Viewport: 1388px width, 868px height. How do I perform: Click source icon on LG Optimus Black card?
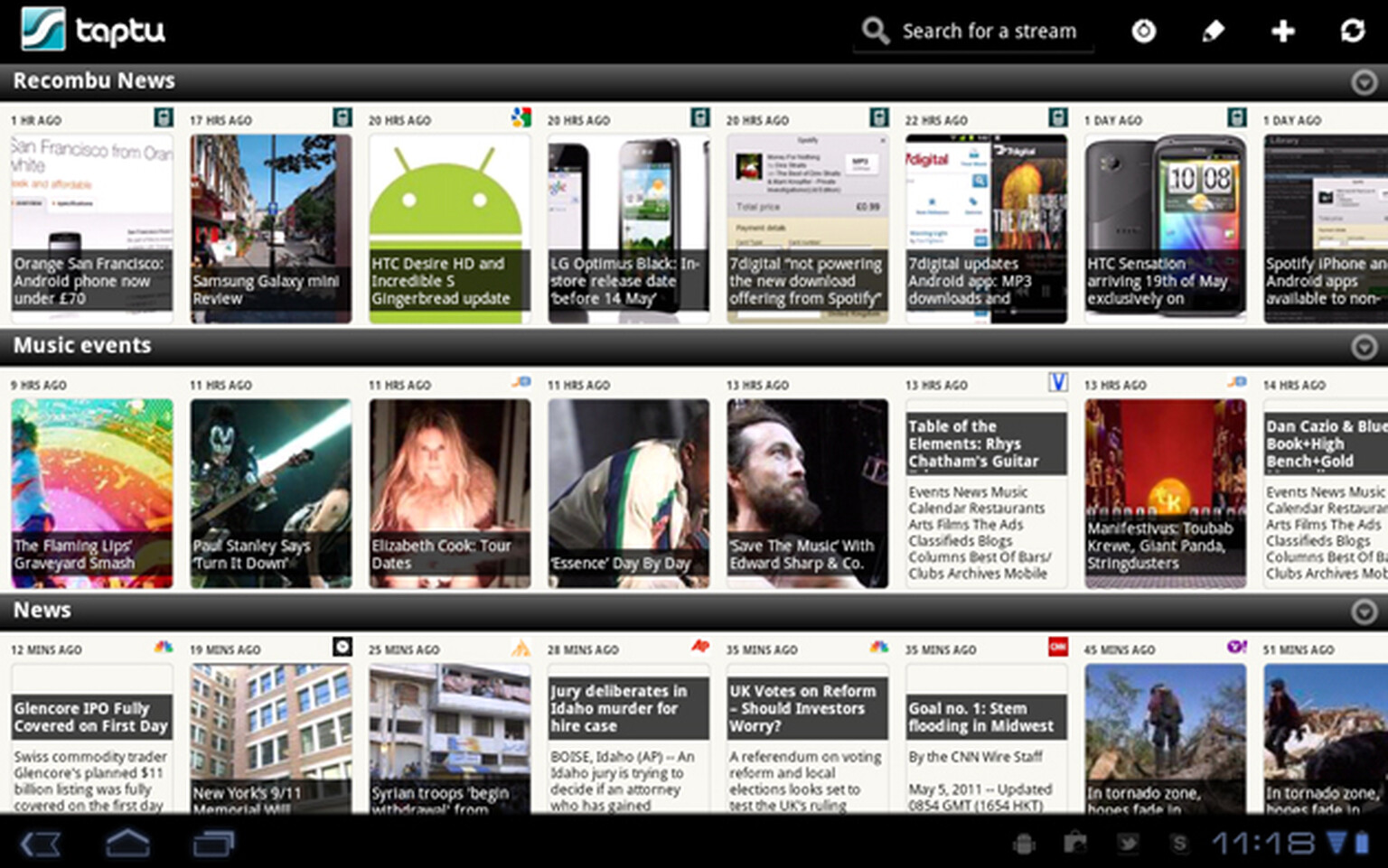(699, 117)
